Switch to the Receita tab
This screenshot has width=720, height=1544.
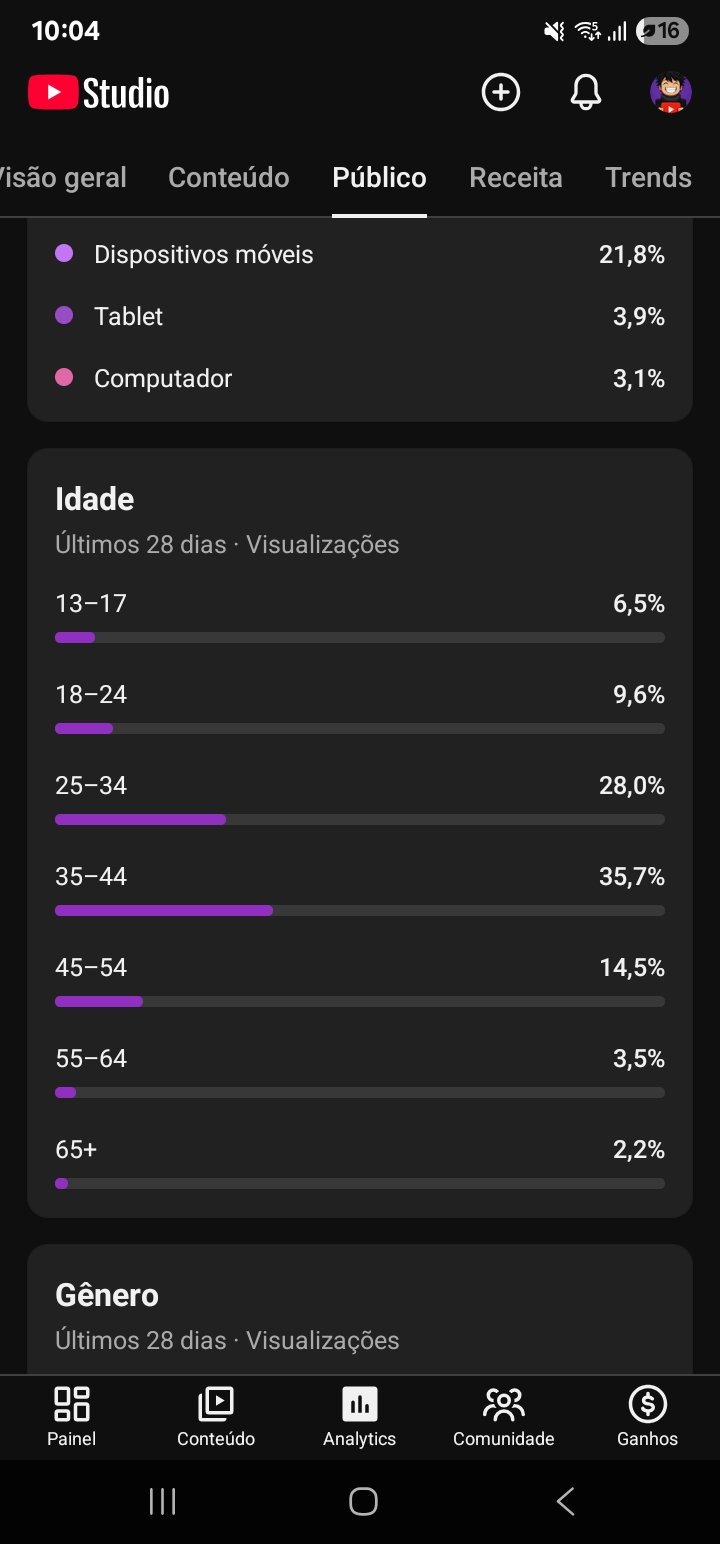point(516,178)
